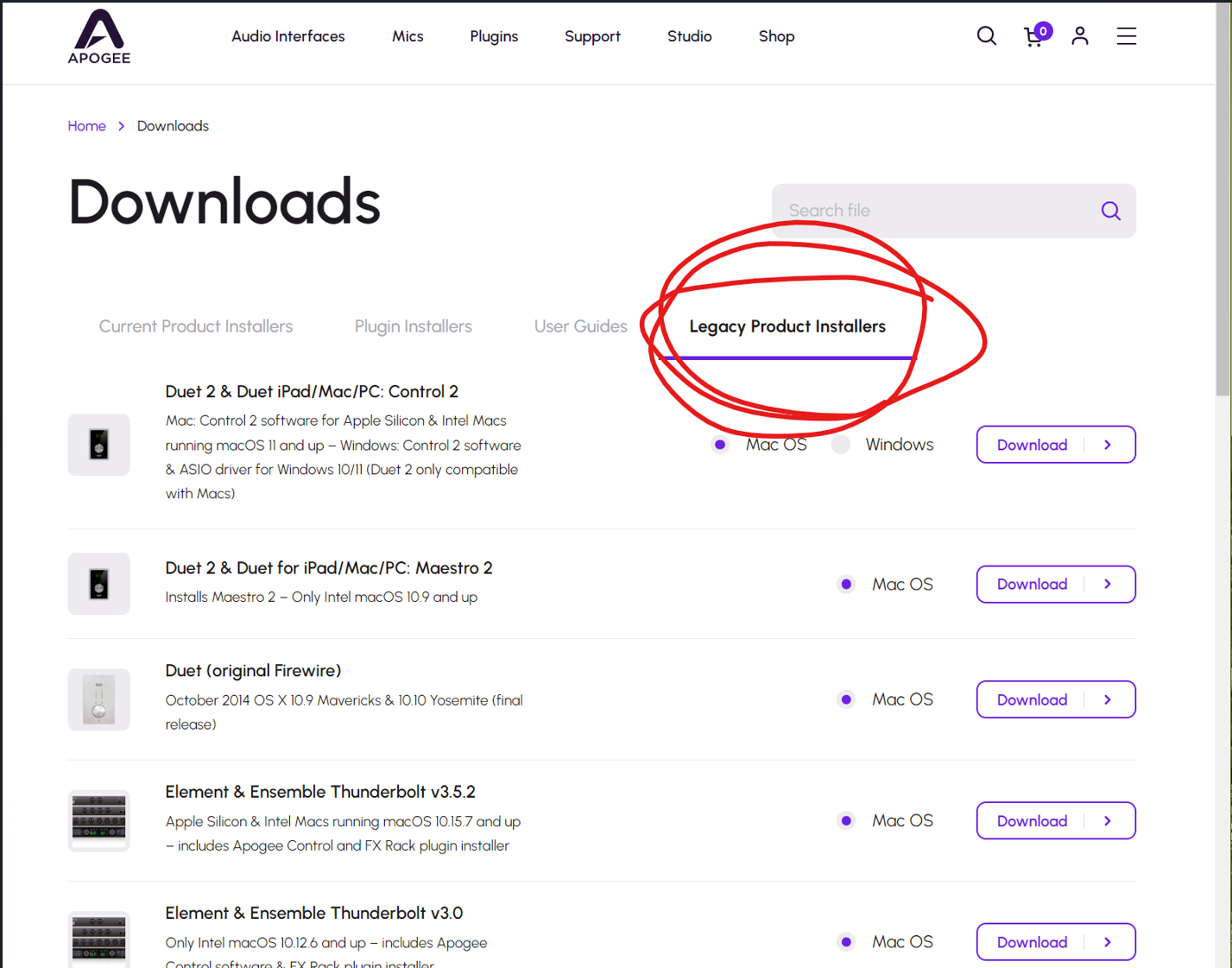1232x968 pixels.
Task: Switch to the Current Product Installers tab
Action: click(195, 326)
